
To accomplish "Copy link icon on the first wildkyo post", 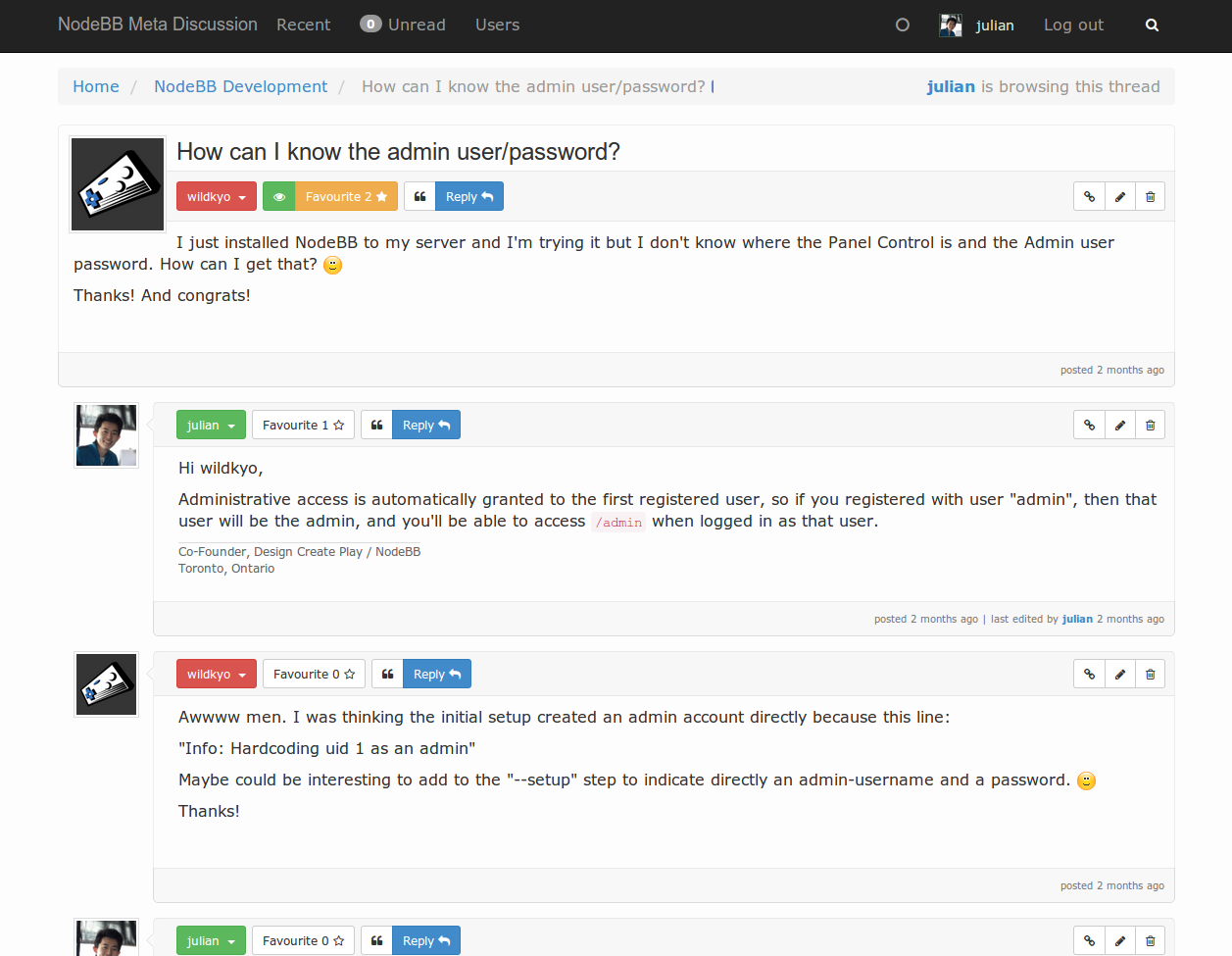I will point(1089,197).
